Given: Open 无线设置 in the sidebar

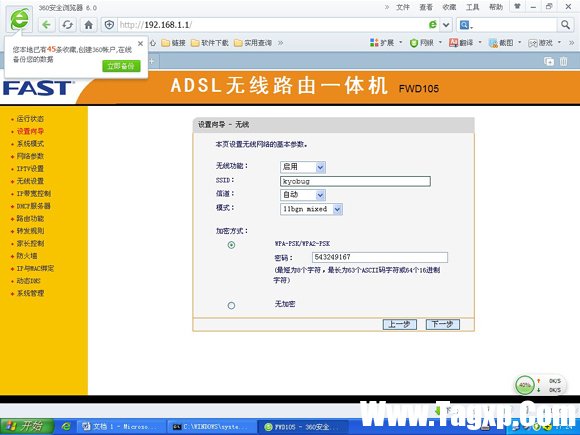Looking at the screenshot, I should click(30, 181).
